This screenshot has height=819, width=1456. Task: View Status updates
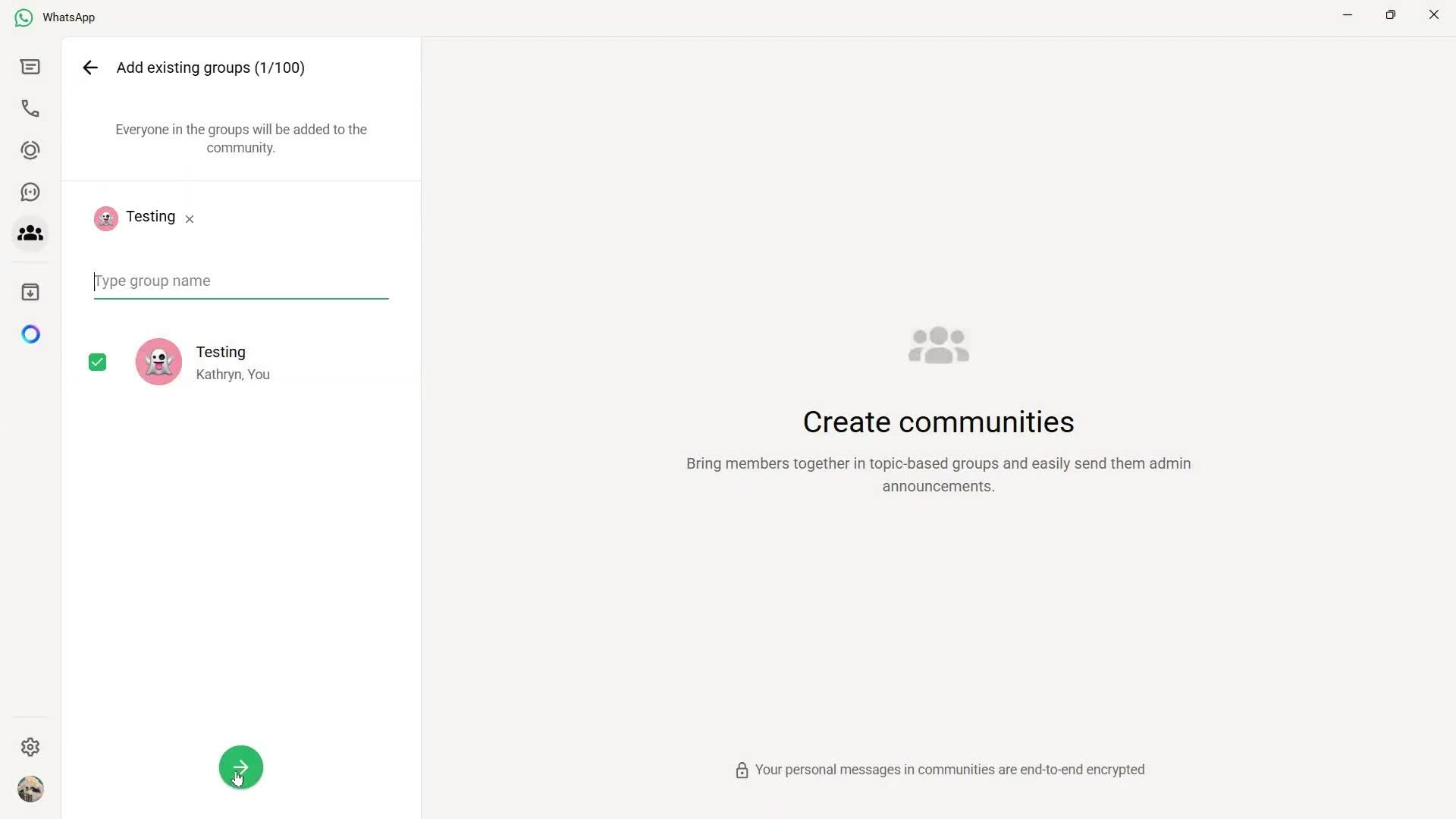[30, 150]
